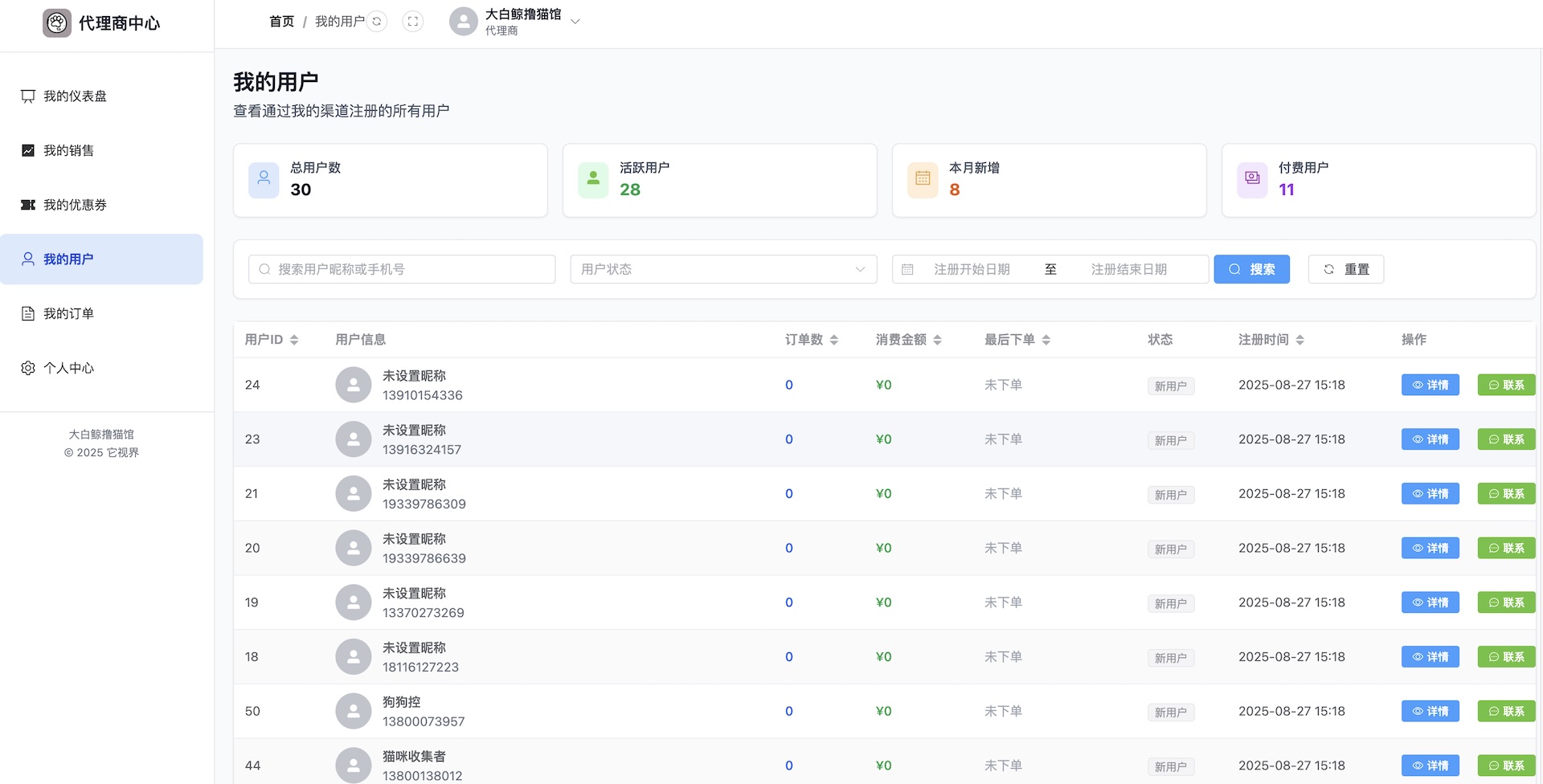Go to 我的订单 sidebar menu
Viewport: 1543px width, 784px height.
68,313
